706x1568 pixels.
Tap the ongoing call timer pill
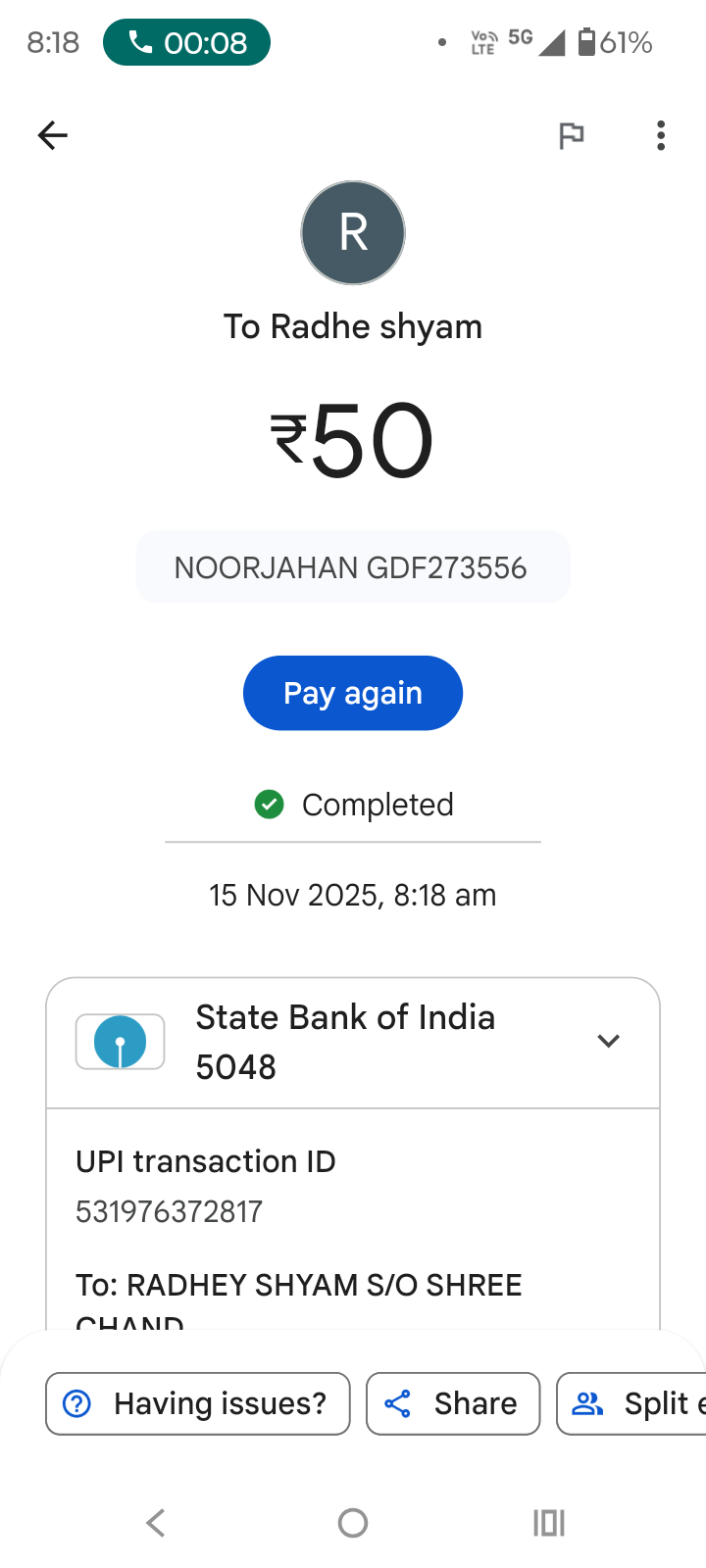(186, 43)
